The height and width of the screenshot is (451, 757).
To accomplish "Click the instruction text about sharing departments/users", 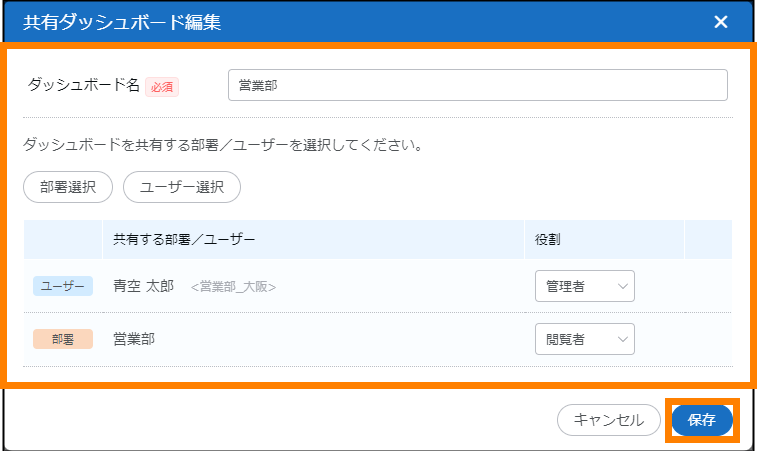I will point(221,145).
